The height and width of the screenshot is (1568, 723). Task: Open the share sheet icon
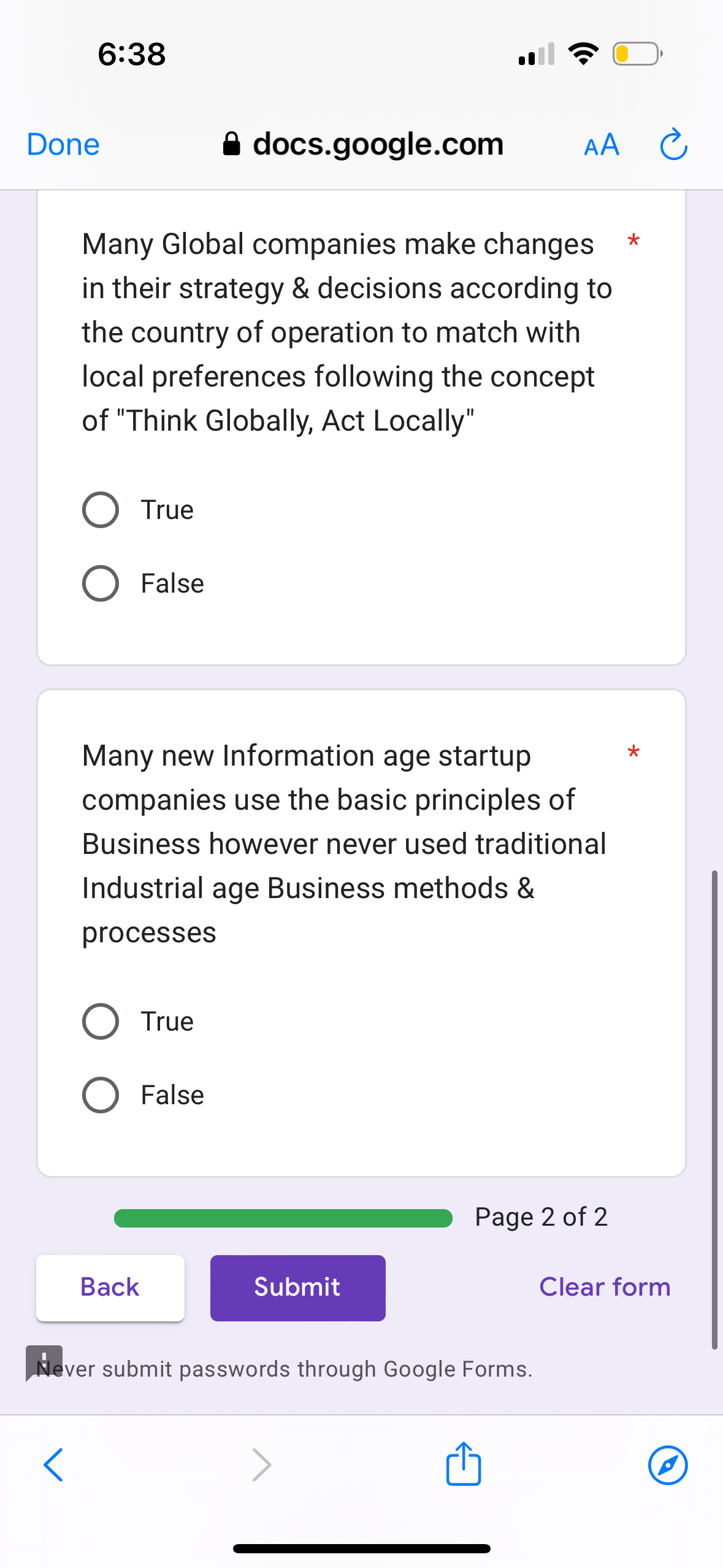(463, 1465)
